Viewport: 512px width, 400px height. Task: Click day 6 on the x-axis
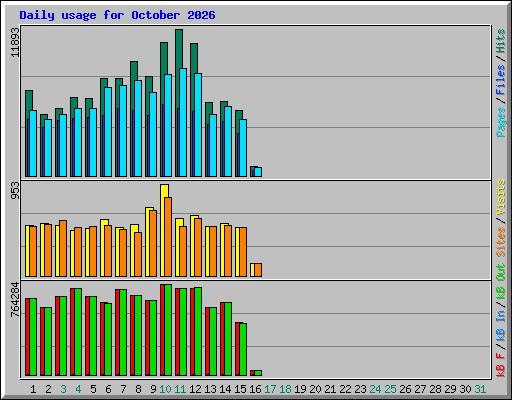tap(108, 389)
